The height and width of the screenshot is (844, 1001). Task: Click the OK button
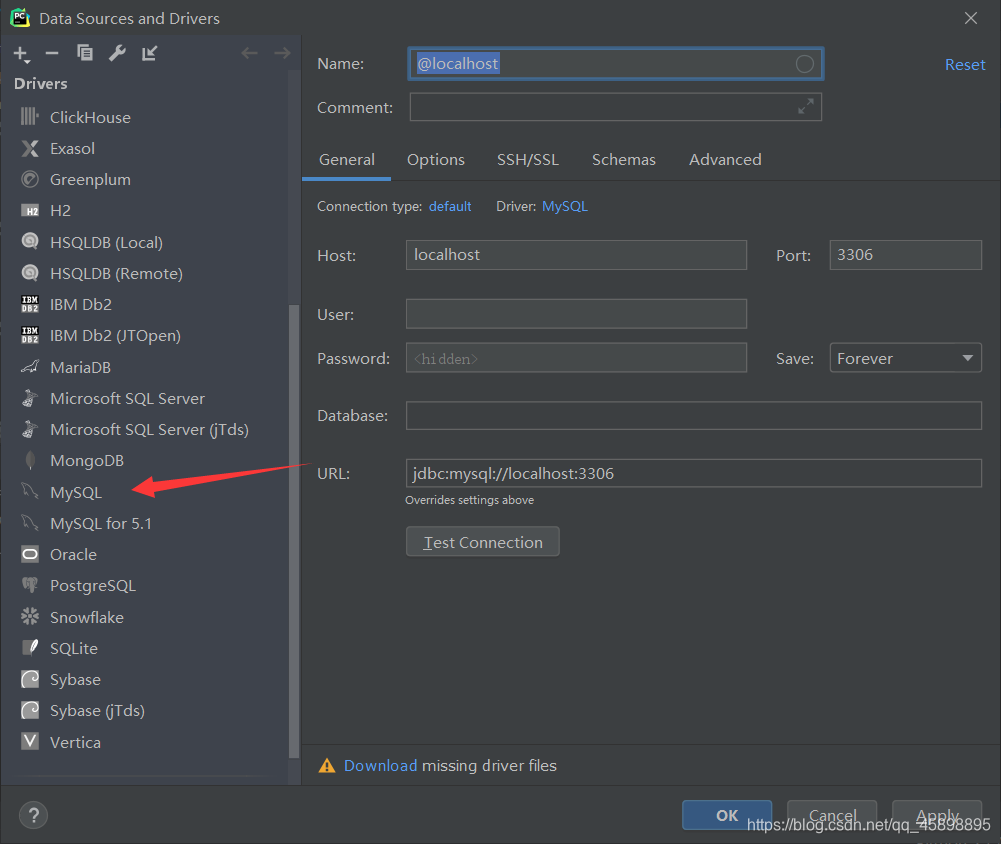tap(726, 815)
